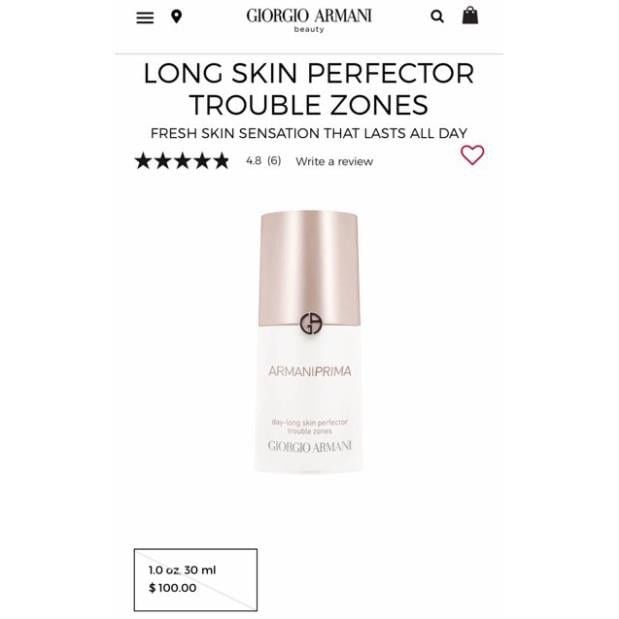Image resolution: width=619 pixels, height=619 pixels.
Task: Add product to wishlist with heart icon
Action: (x=473, y=155)
